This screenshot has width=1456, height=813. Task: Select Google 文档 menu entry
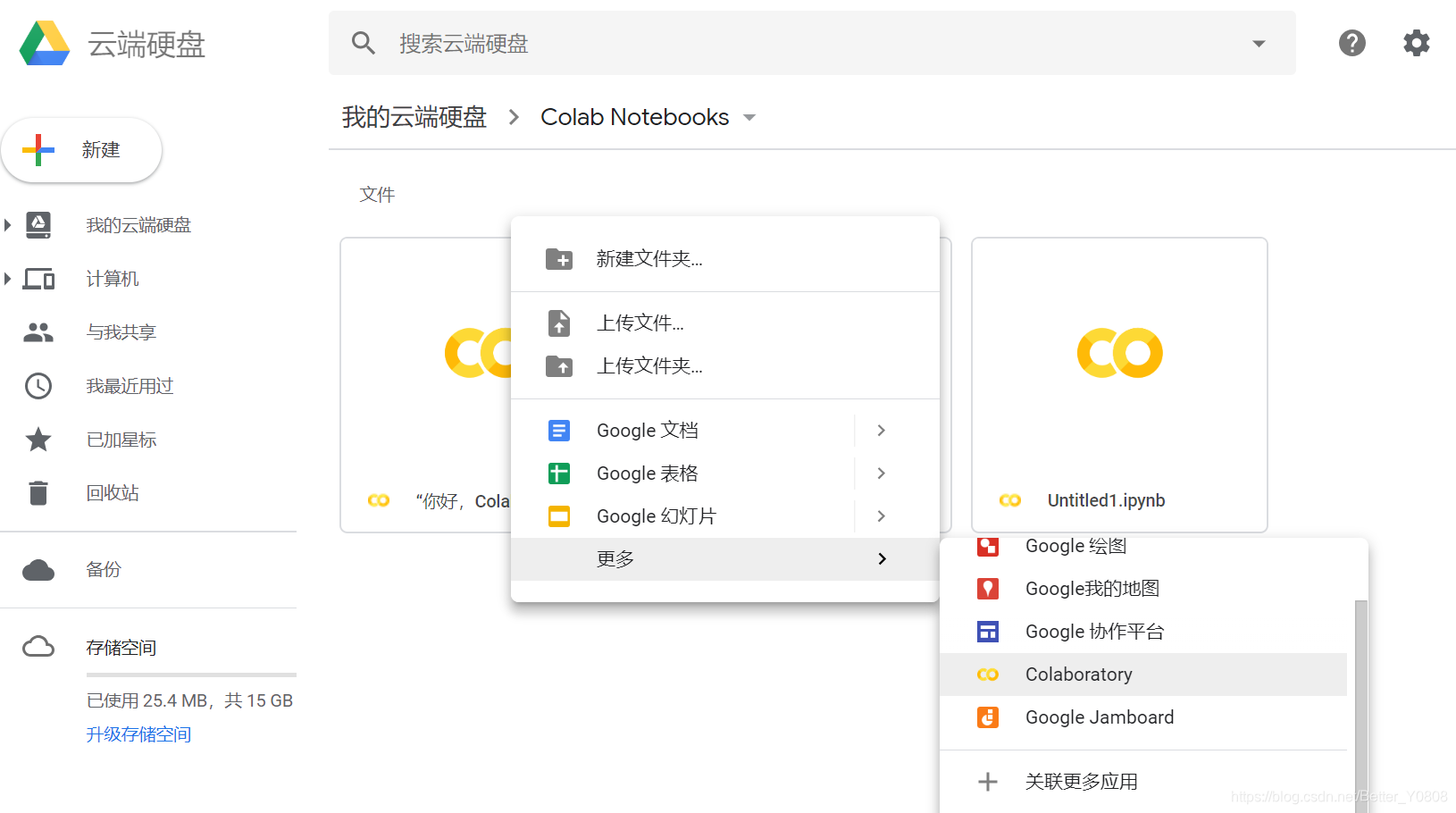pyautogui.click(x=725, y=431)
